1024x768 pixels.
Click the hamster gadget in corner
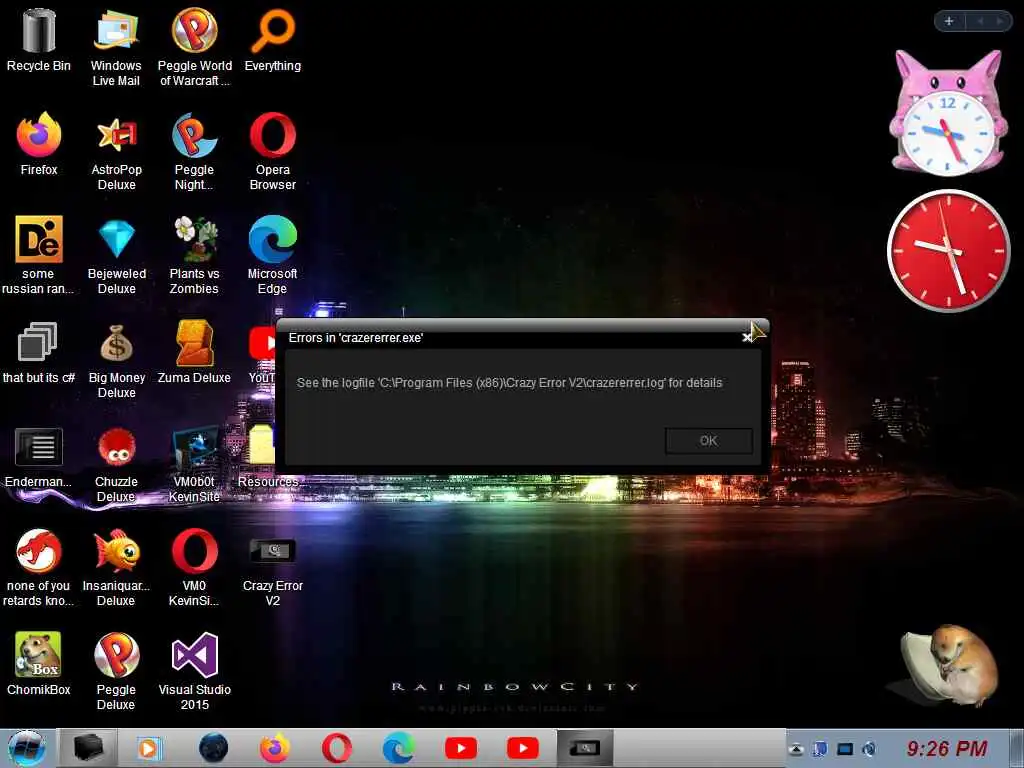coord(951,665)
